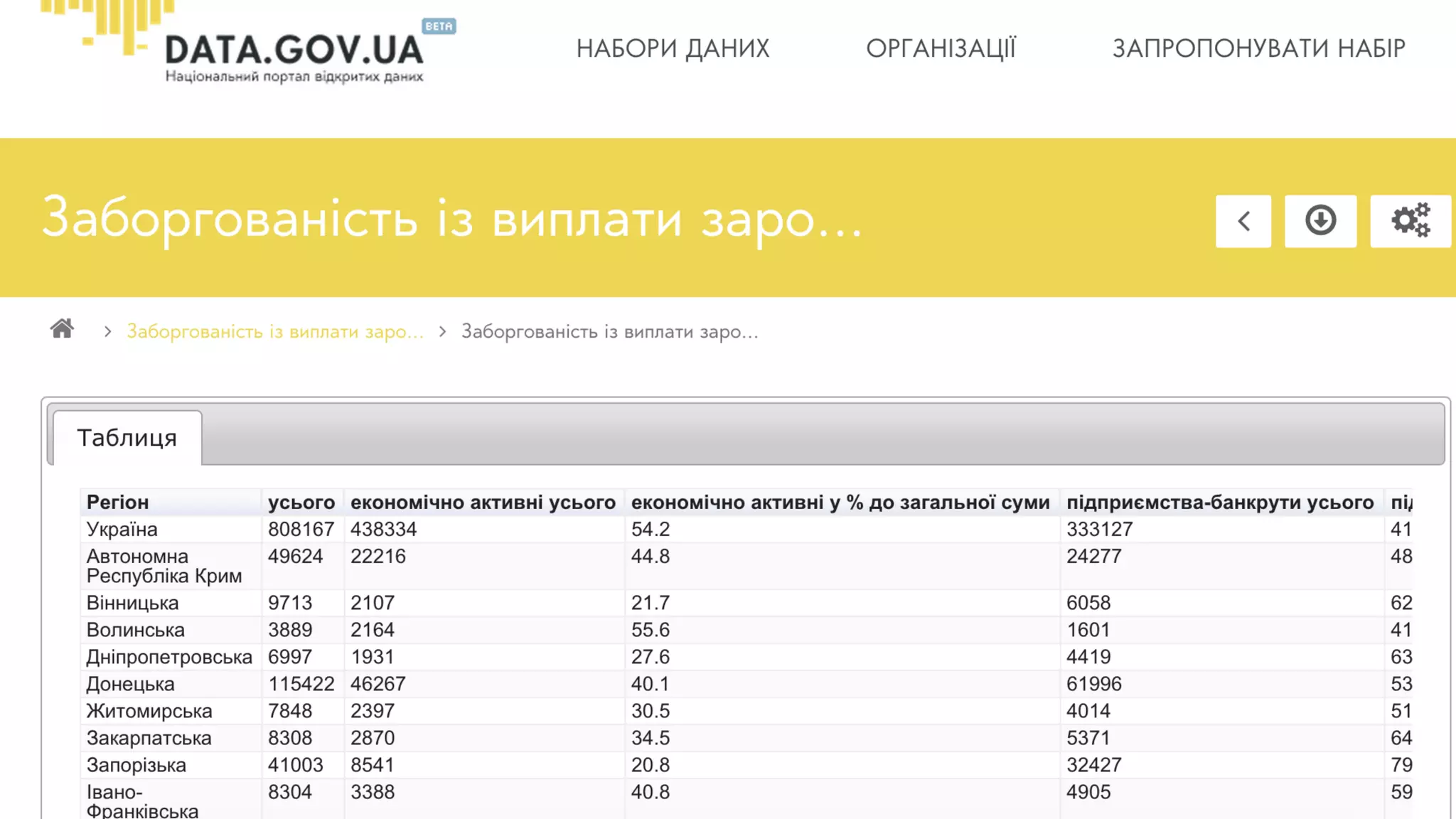1456x819 pixels.
Task: Click the home breadcrumb icon
Action: (63, 329)
